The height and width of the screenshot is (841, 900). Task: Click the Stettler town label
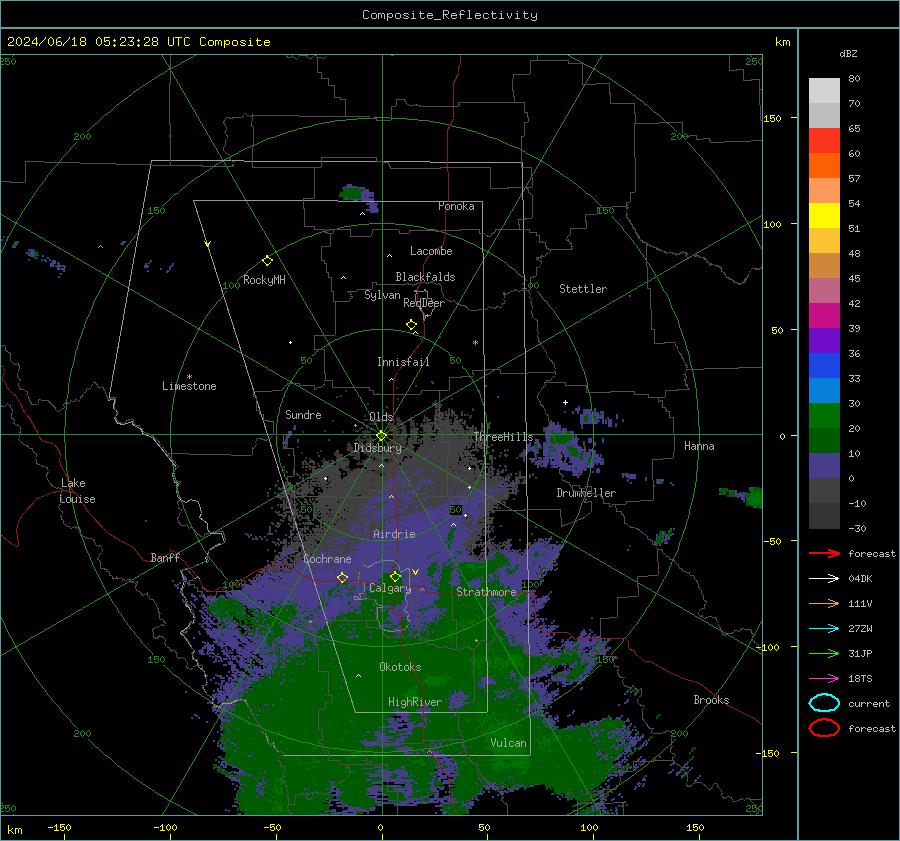coord(583,289)
